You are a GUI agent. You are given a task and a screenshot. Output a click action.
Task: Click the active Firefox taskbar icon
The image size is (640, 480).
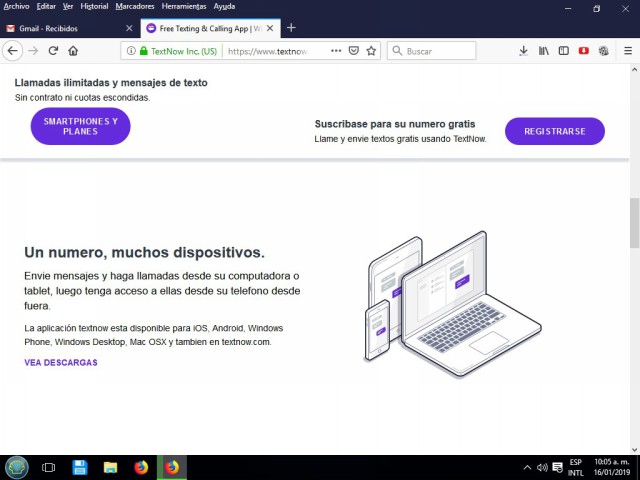(172, 467)
